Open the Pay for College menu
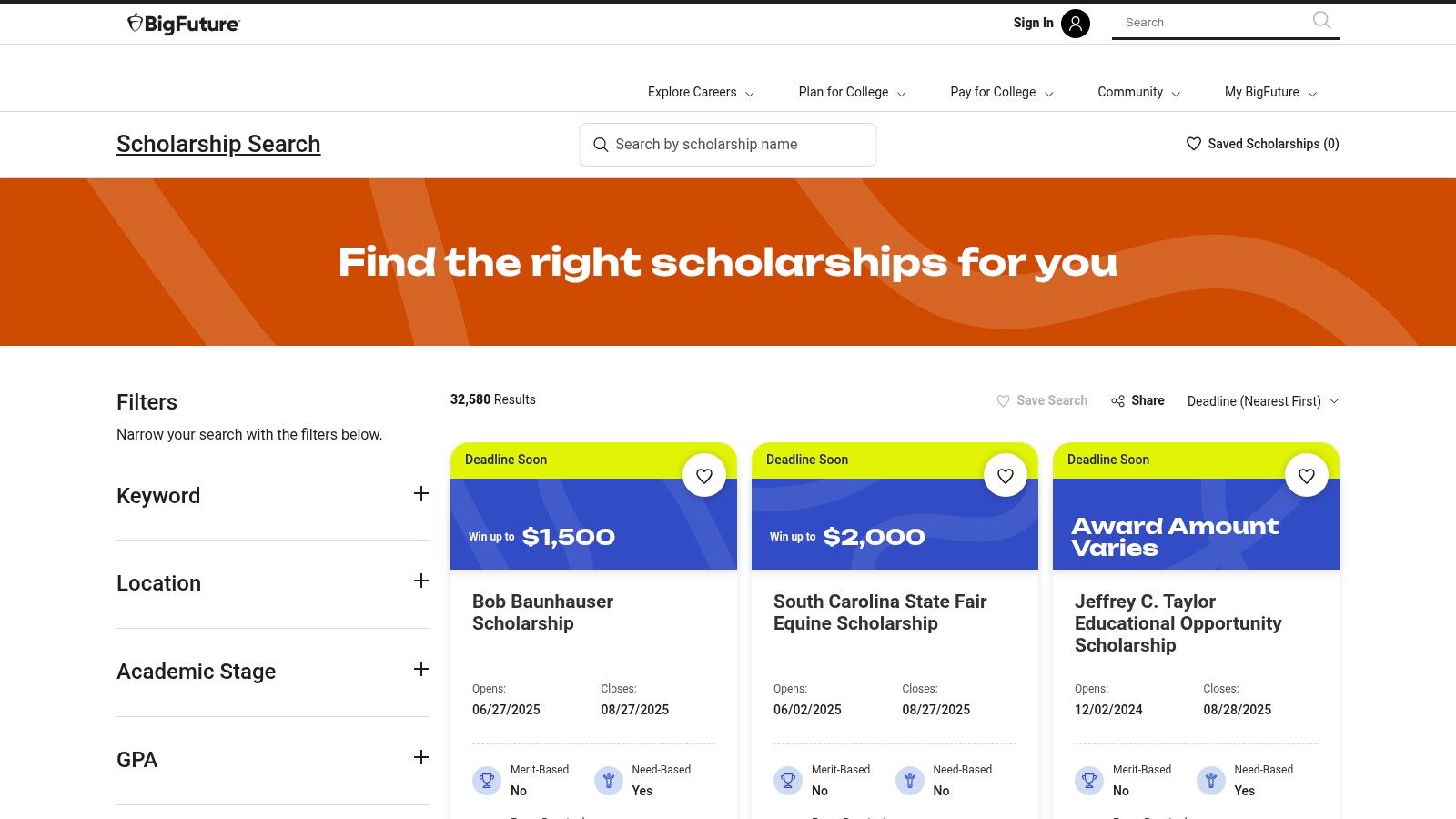This screenshot has width=1456, height=819. pos(993,92)
